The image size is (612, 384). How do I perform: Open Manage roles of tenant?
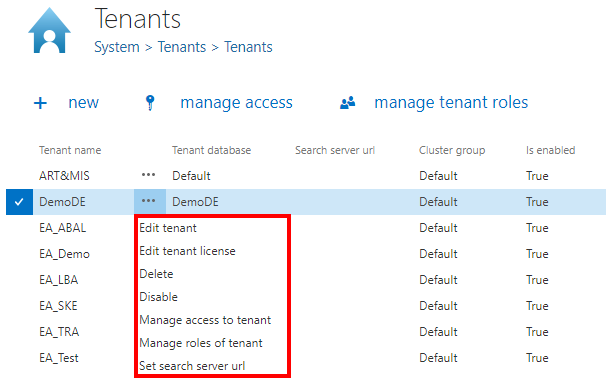[x=201, y=343]
